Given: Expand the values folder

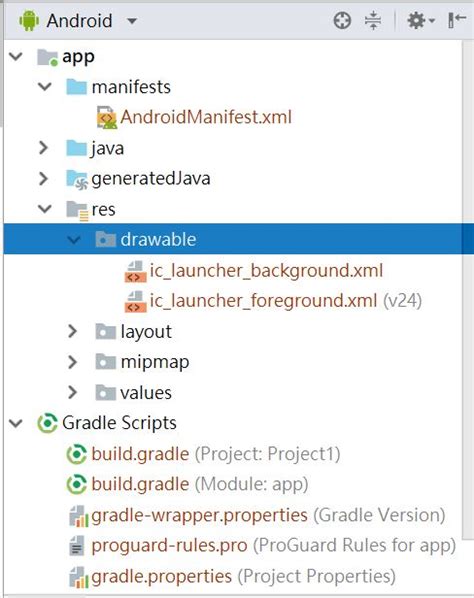Looking at the screenshot, I should [x=72, y=392].
